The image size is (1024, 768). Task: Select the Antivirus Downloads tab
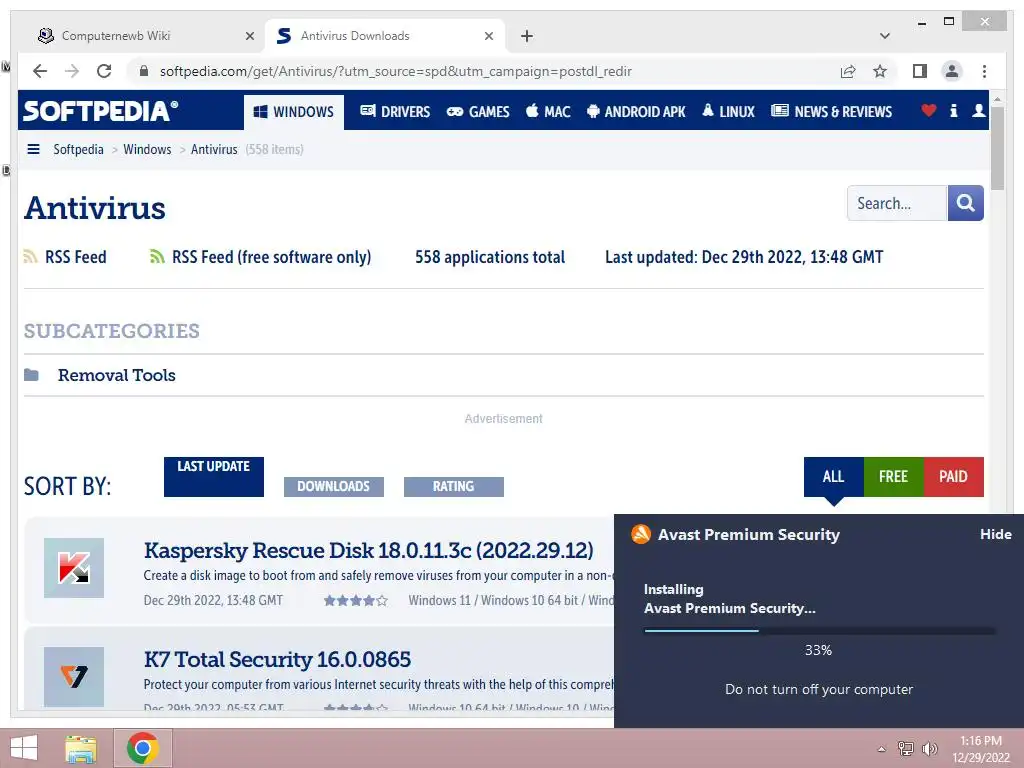(x=384, y=36)
